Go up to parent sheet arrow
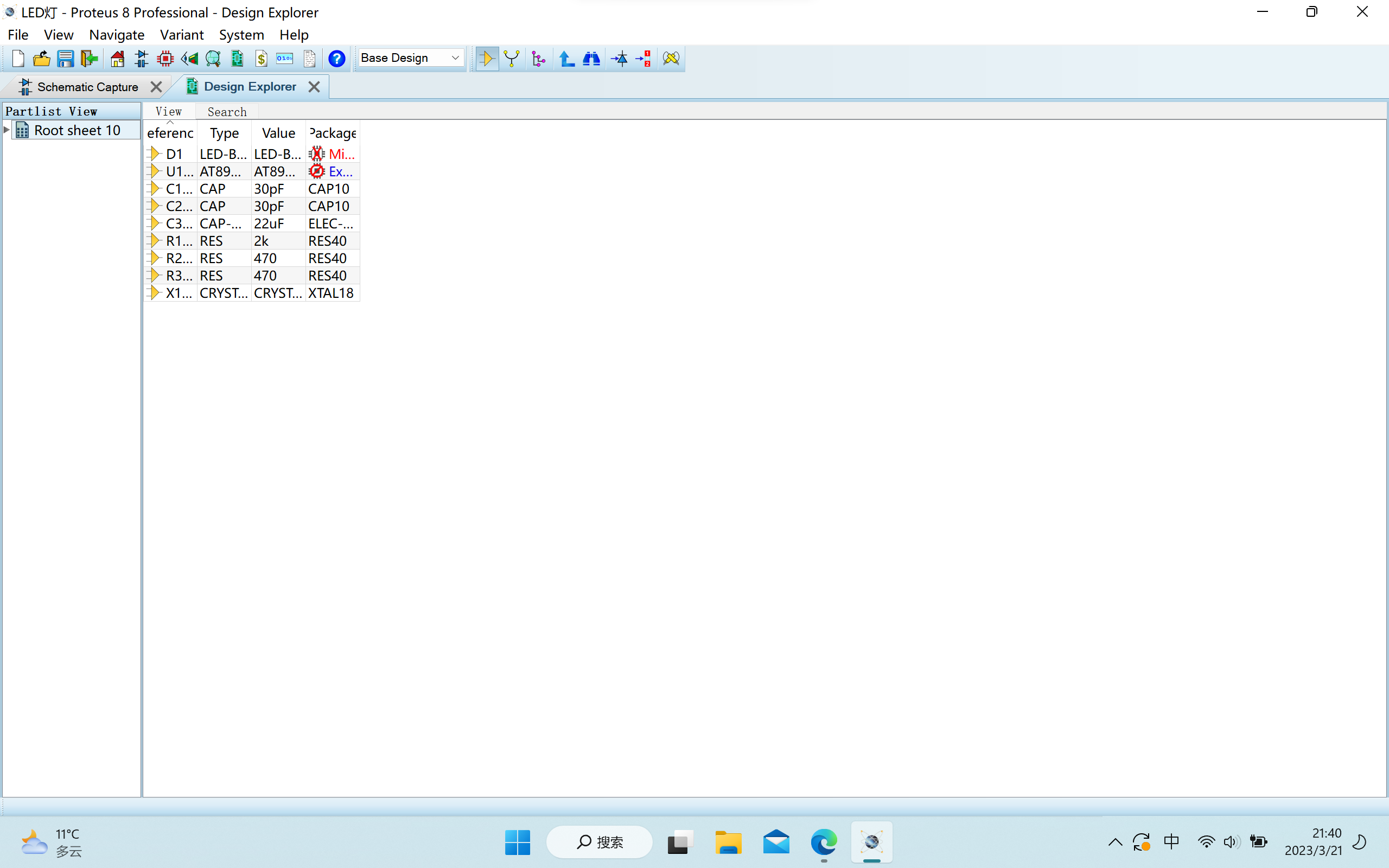Viewport: 1389px width, 868px height. (x=566, y=58)
